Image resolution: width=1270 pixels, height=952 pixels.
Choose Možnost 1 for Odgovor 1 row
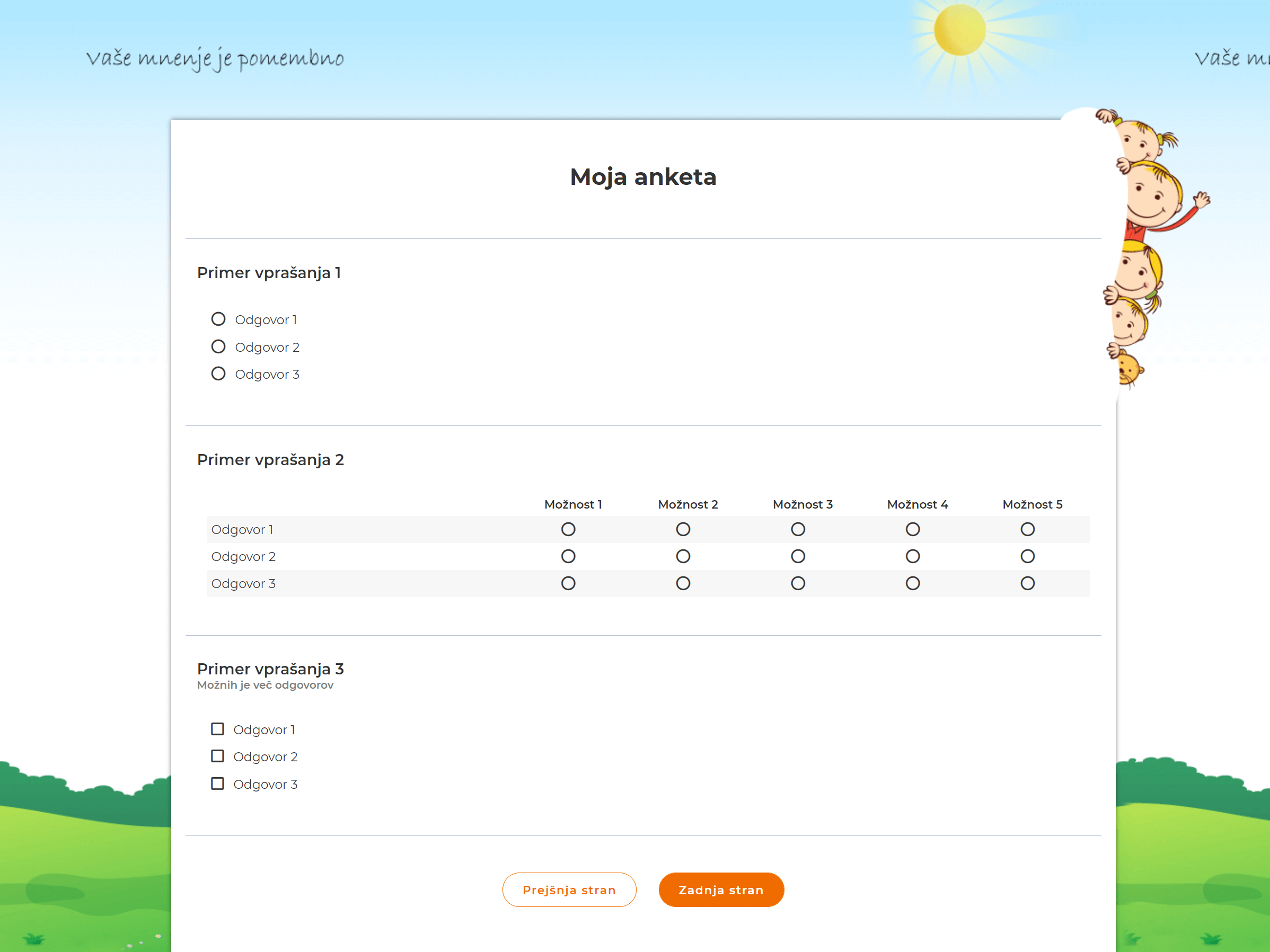(x=568, y=529)
